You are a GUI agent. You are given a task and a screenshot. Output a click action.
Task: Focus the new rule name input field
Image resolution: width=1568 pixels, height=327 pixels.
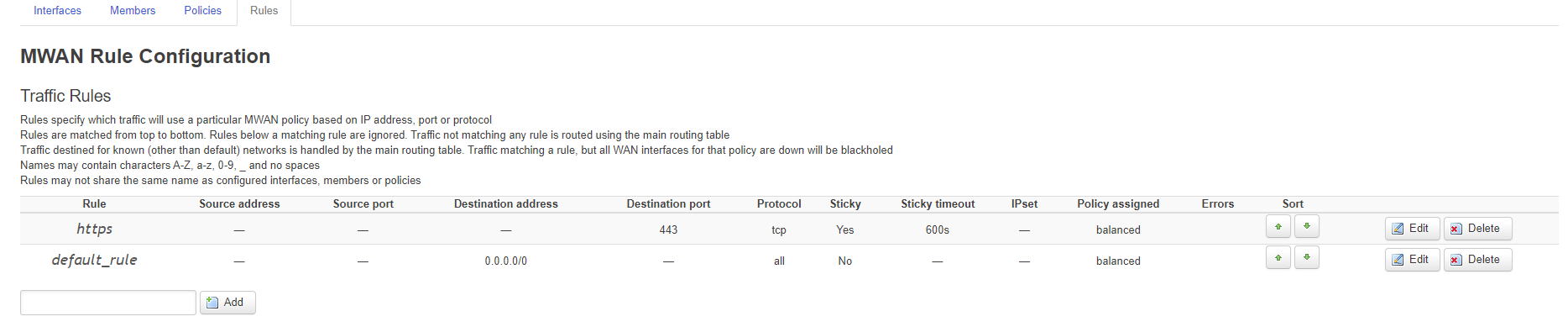coord(108,303)
